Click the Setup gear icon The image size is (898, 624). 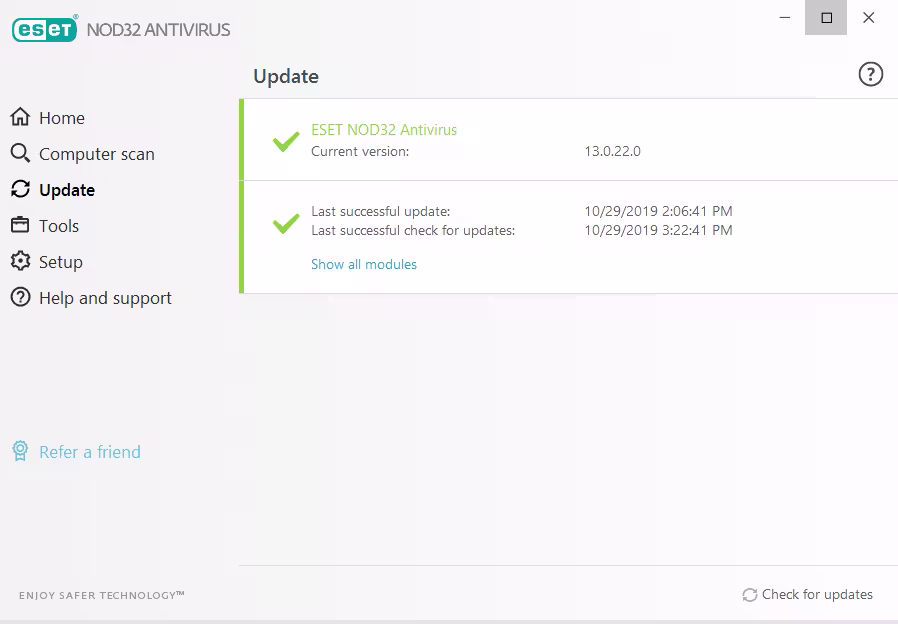click(20, 262)
